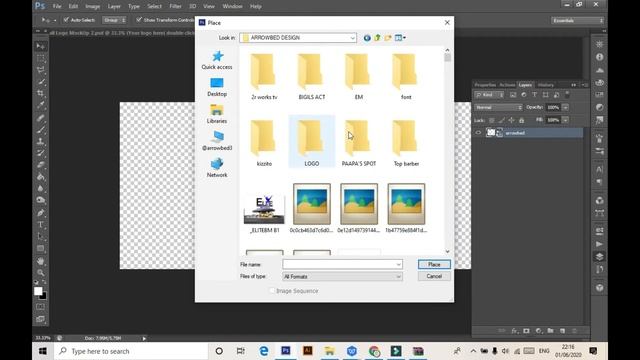Select the Rectangular Marquee tool
The height and width of the screenshot is (360, 640).
[x=40, y=58]
